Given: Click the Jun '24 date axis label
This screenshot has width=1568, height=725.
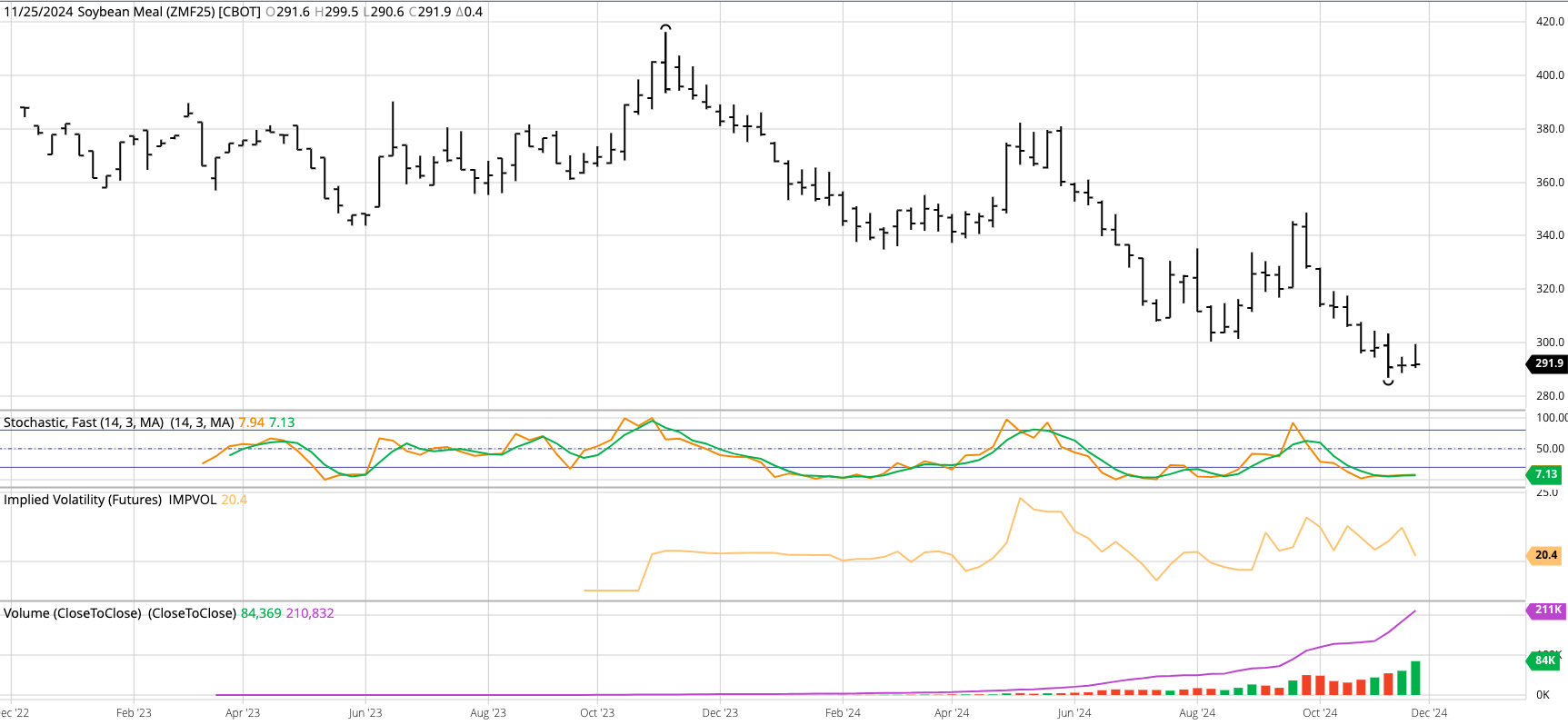Looking at the screenshot, I should tap(1074, 713).
